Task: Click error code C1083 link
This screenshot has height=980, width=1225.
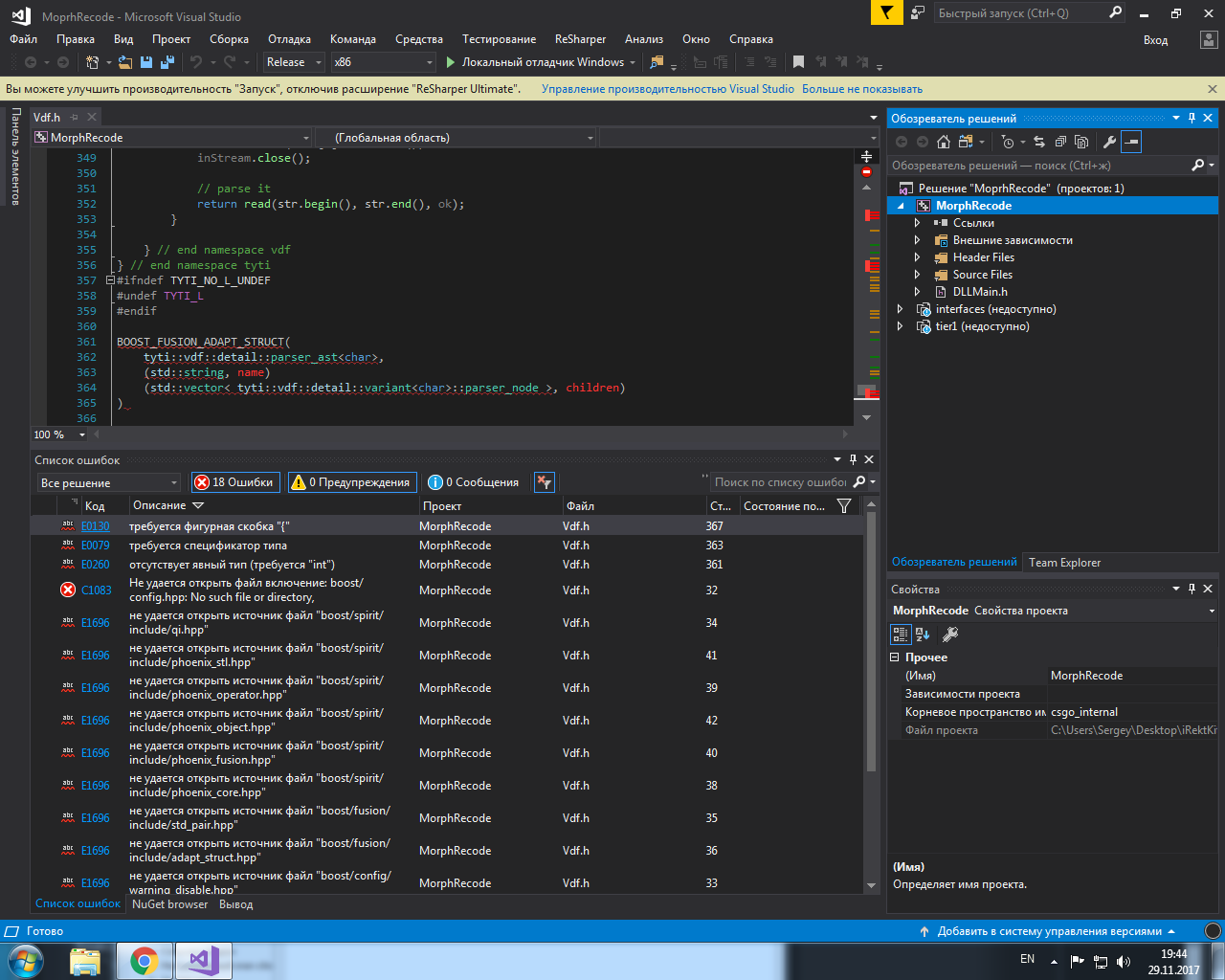Action: [96, 590]
